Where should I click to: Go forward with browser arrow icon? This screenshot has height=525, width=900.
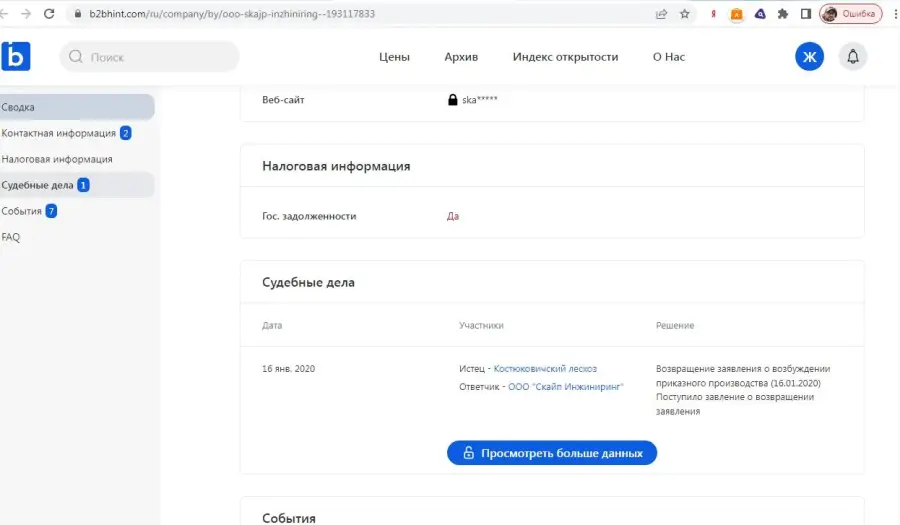pos(26,14)
